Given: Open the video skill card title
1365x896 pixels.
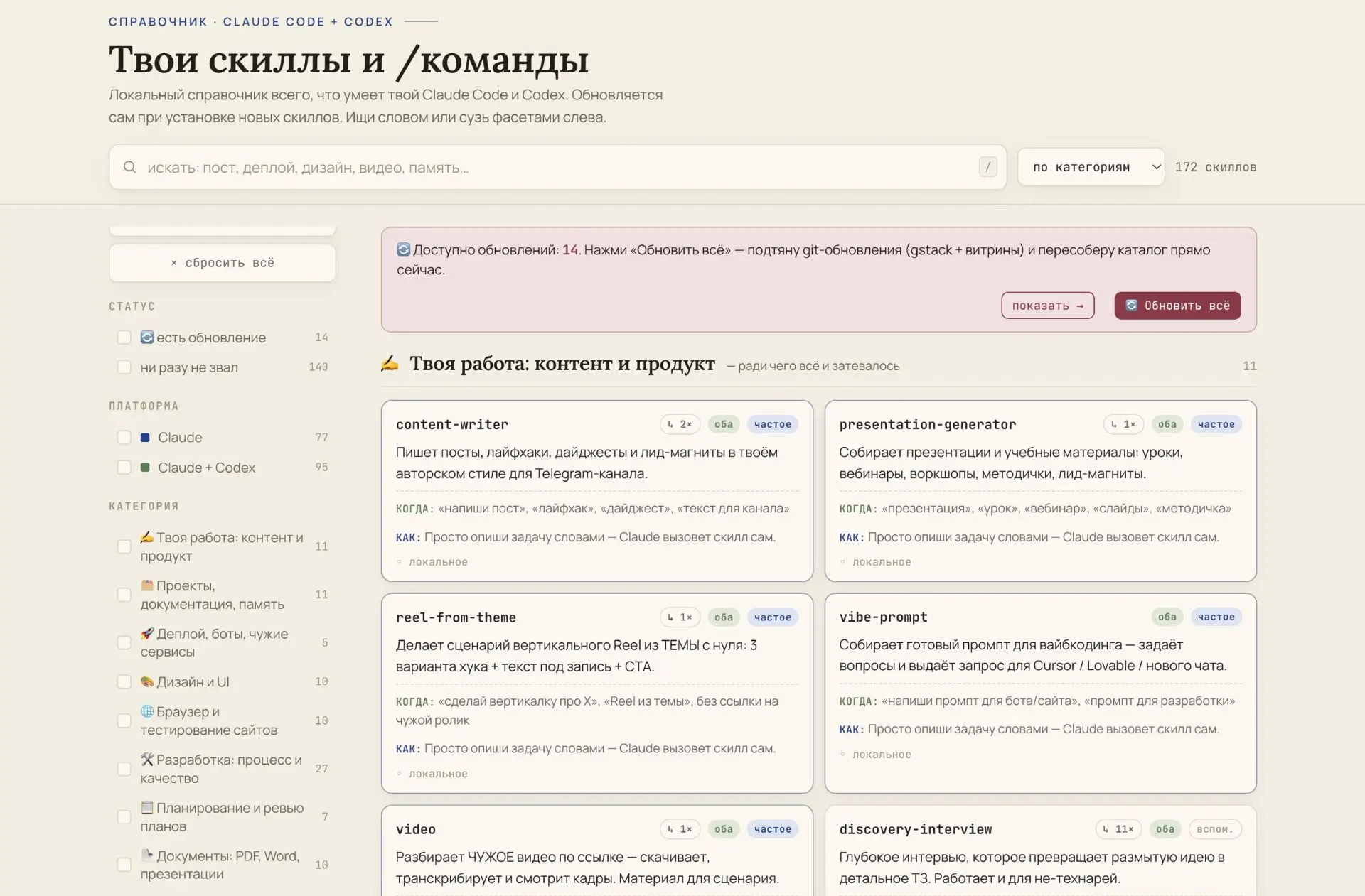Looking at the screenshot, I should click(415, 828).
